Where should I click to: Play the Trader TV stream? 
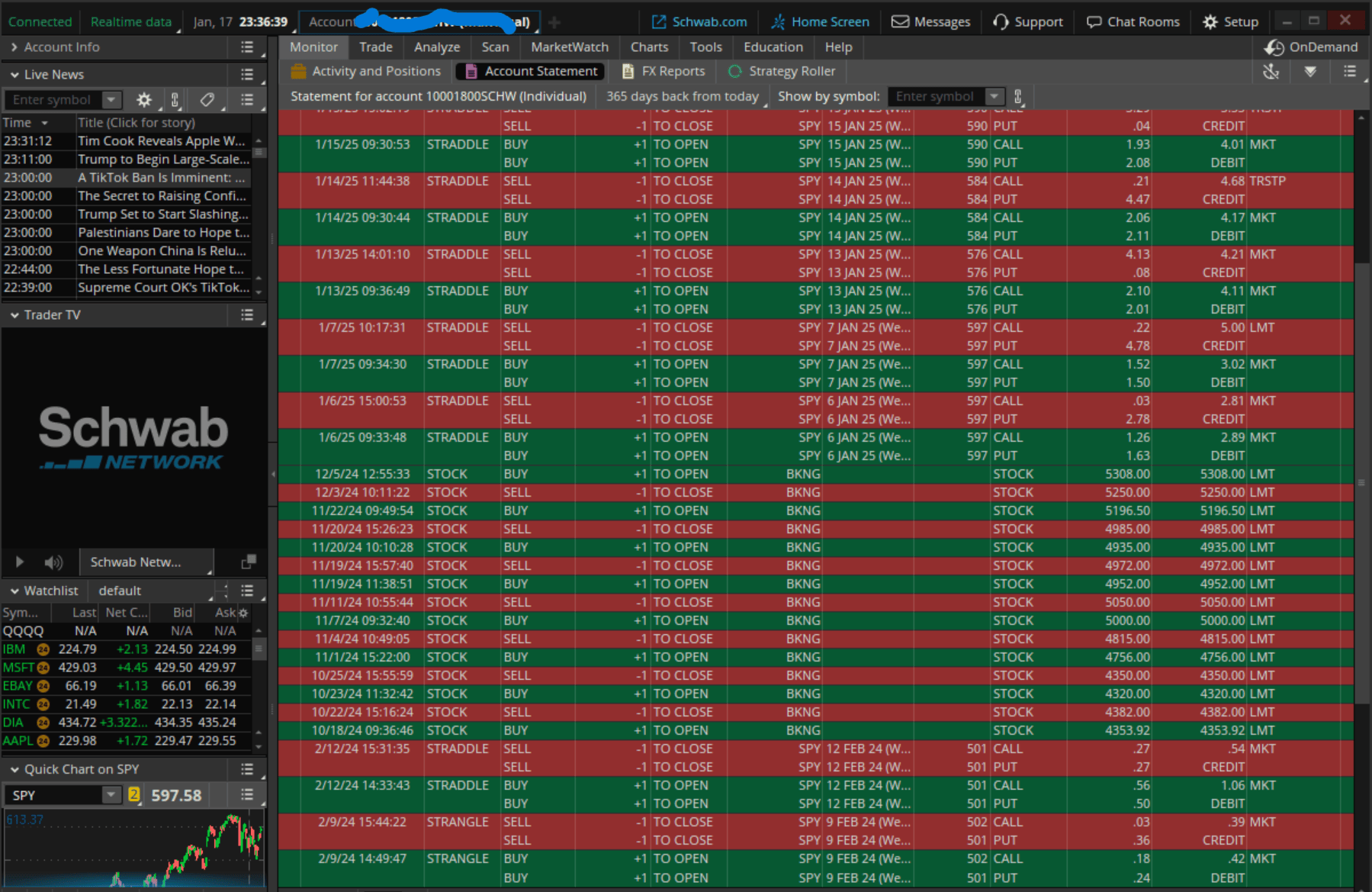click(20, 562)
